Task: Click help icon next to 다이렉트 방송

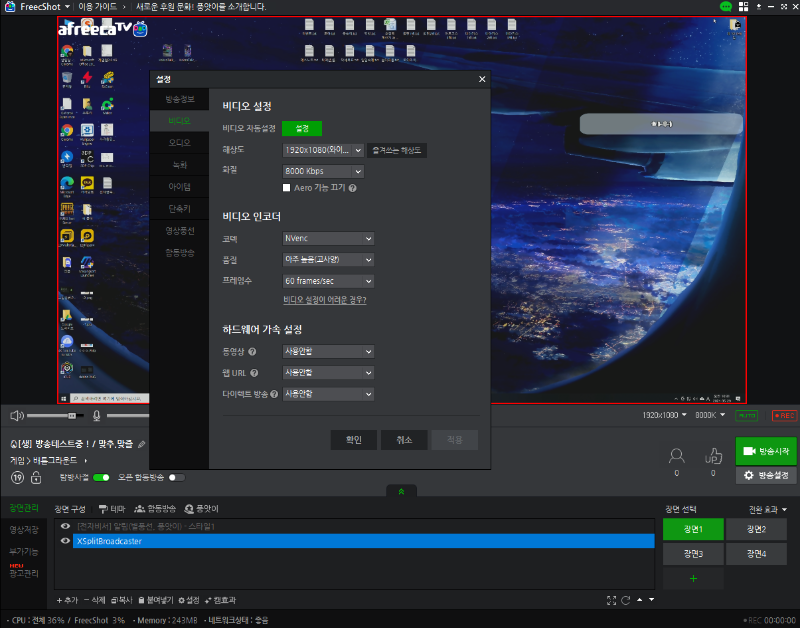Action: [x=274, y=394]
